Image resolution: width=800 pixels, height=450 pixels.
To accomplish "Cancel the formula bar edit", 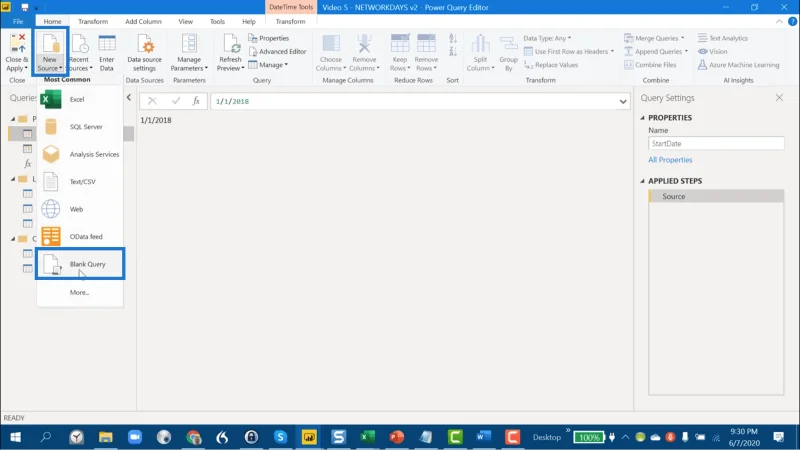I will [x=152, y=101].
